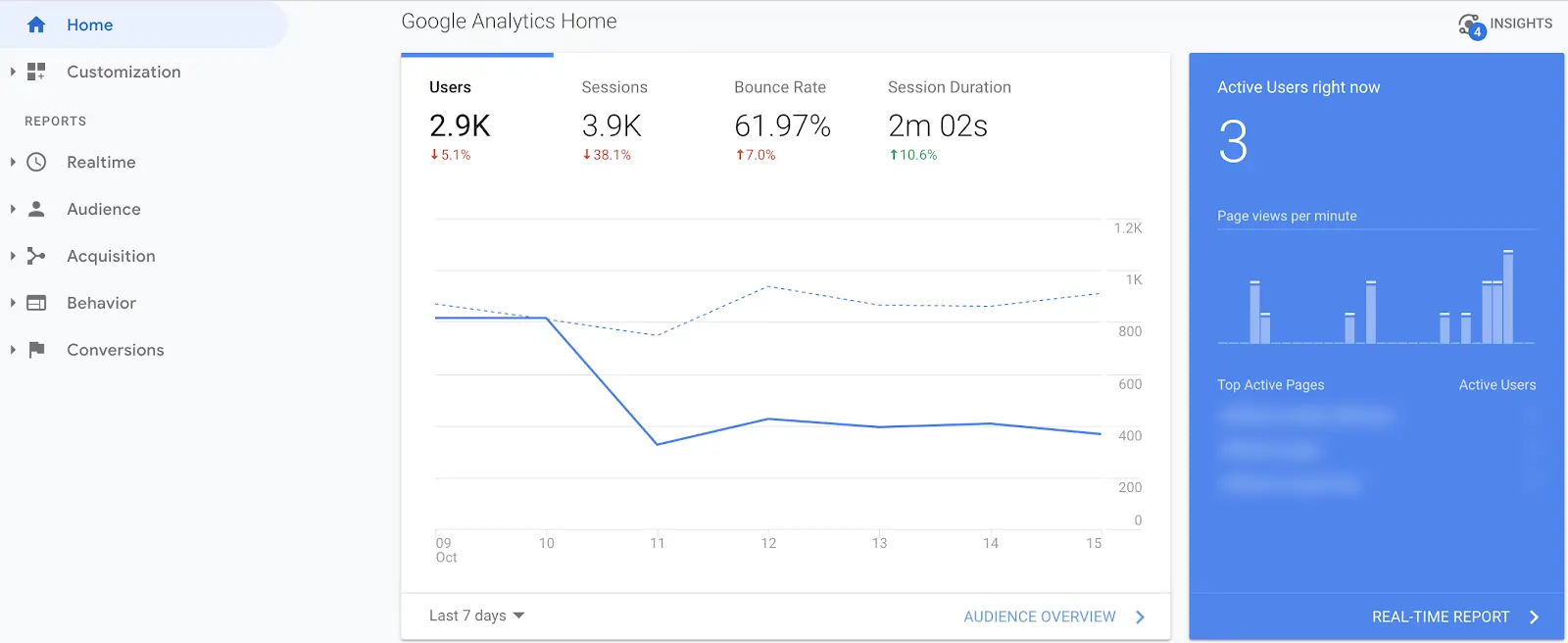Click the REPORTS section label
The width and height of the screenshot is (1568, 643).
click(55, 122)
